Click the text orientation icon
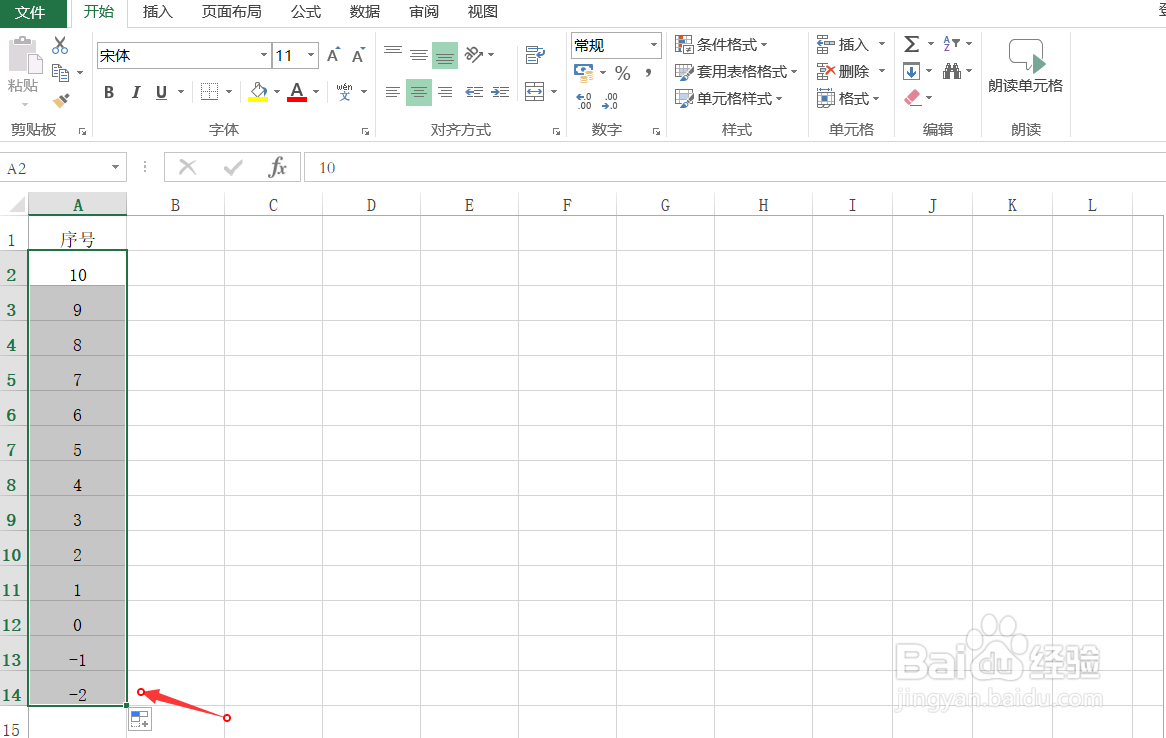Viewport: 1166px width, 738px height. [474, 54]
